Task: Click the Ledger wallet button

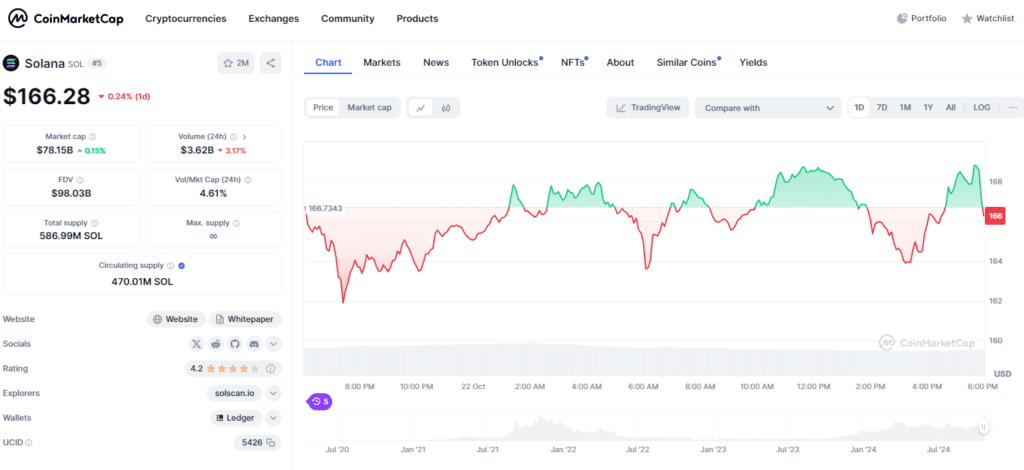Action: coord(236,418)
